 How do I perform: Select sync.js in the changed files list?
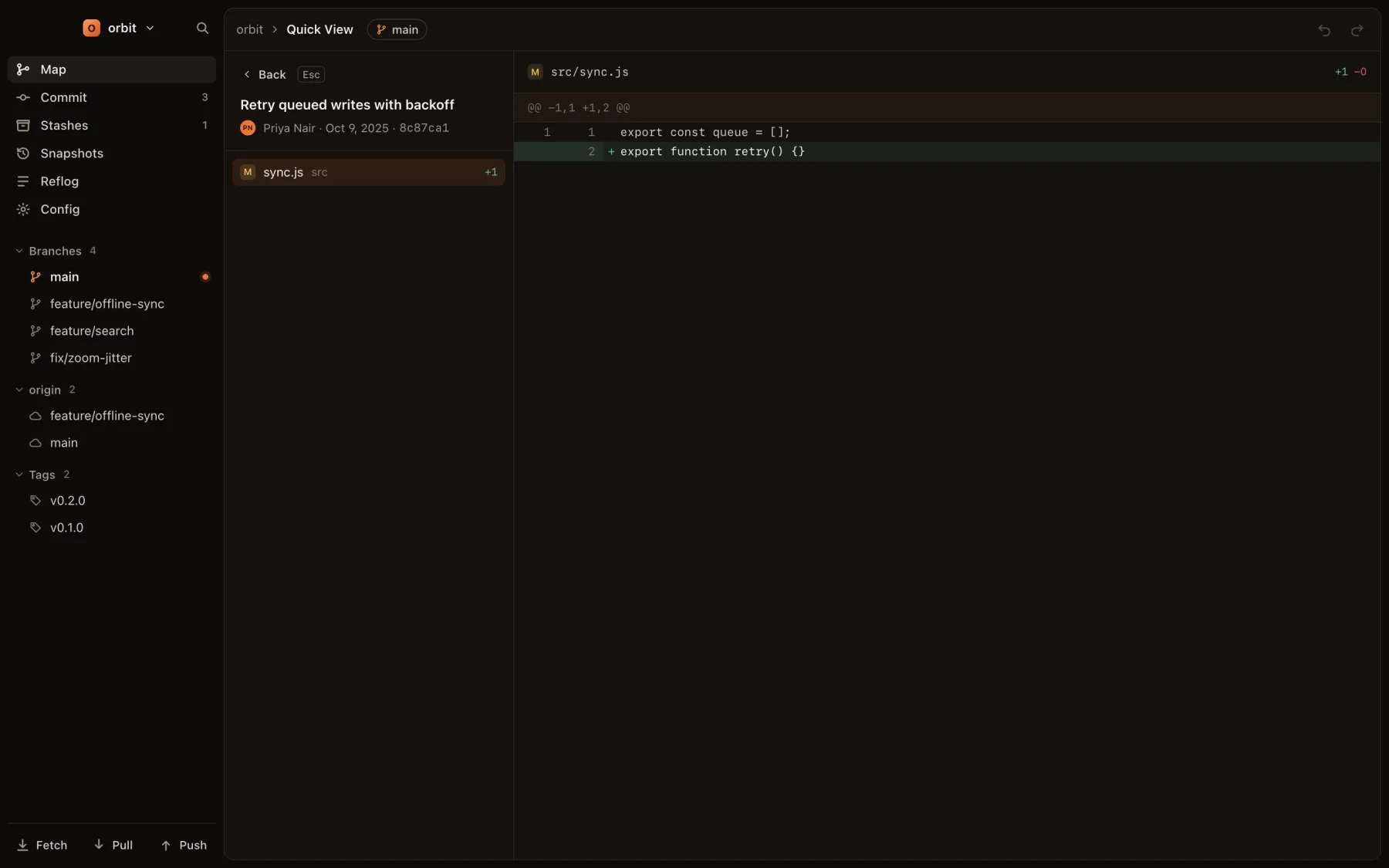[x=369, y=172]
